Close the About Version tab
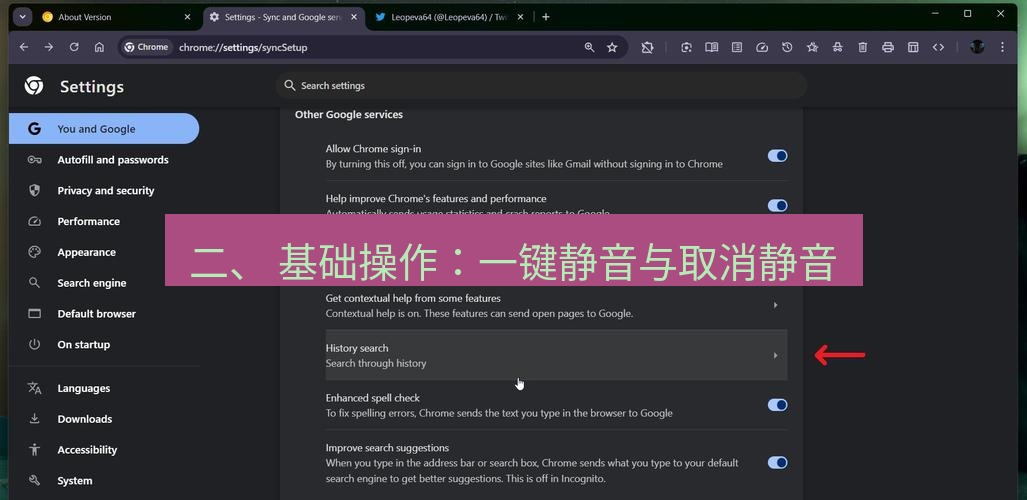 tap(187, 17)
